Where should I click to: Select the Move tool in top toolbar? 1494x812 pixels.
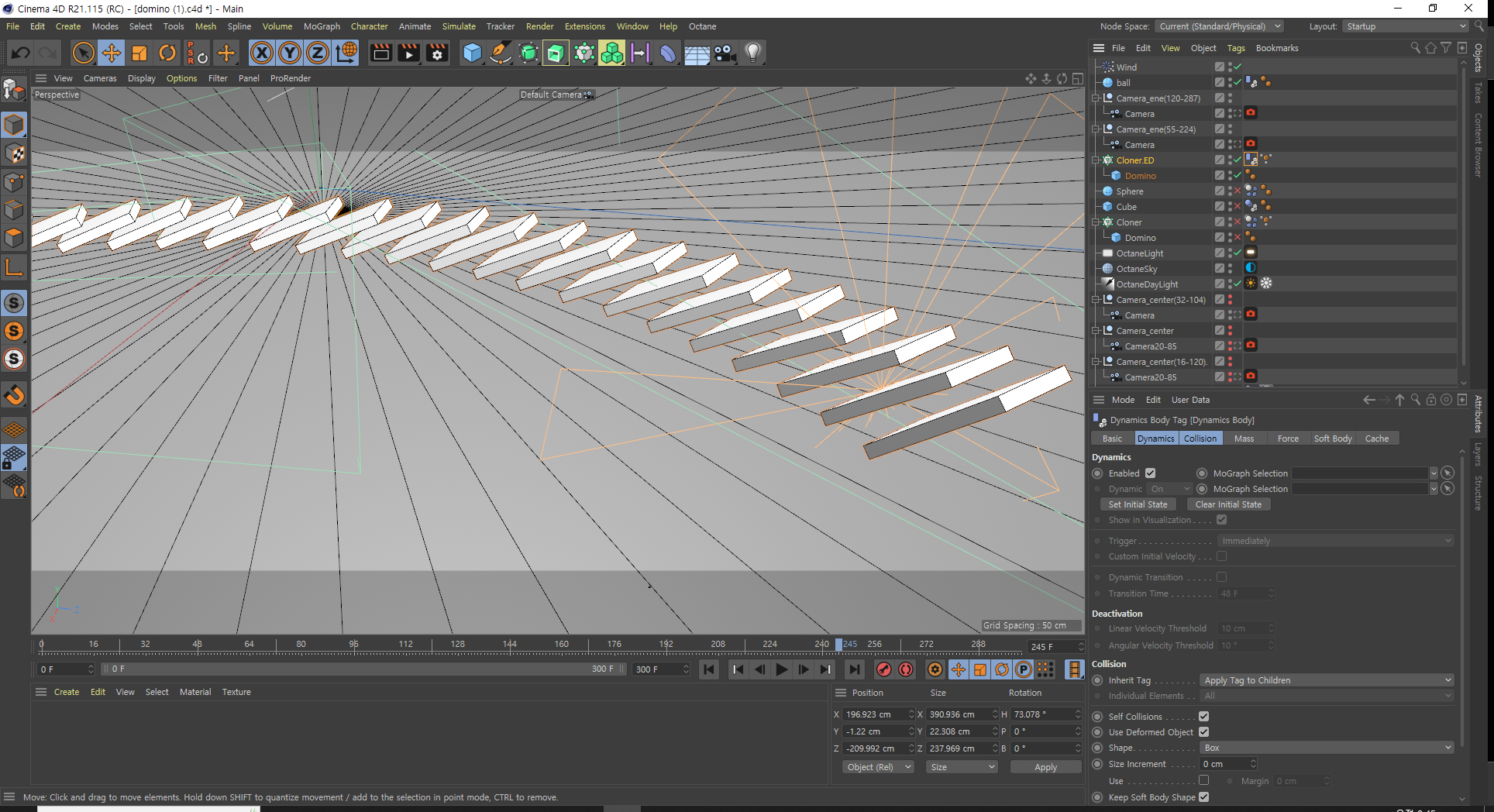(112, 53)
